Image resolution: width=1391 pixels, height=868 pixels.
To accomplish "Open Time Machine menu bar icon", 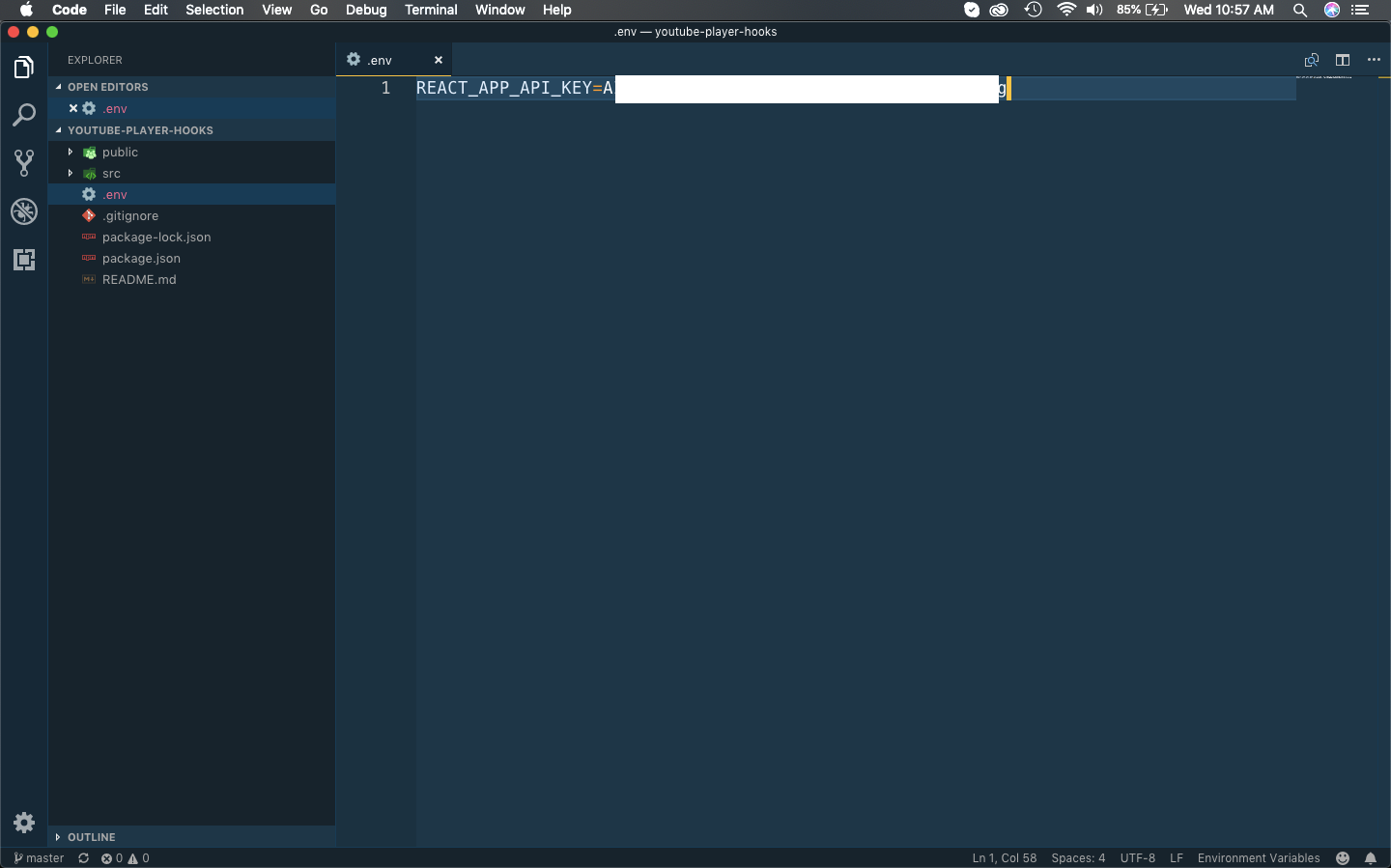I will coord(1033,10).
